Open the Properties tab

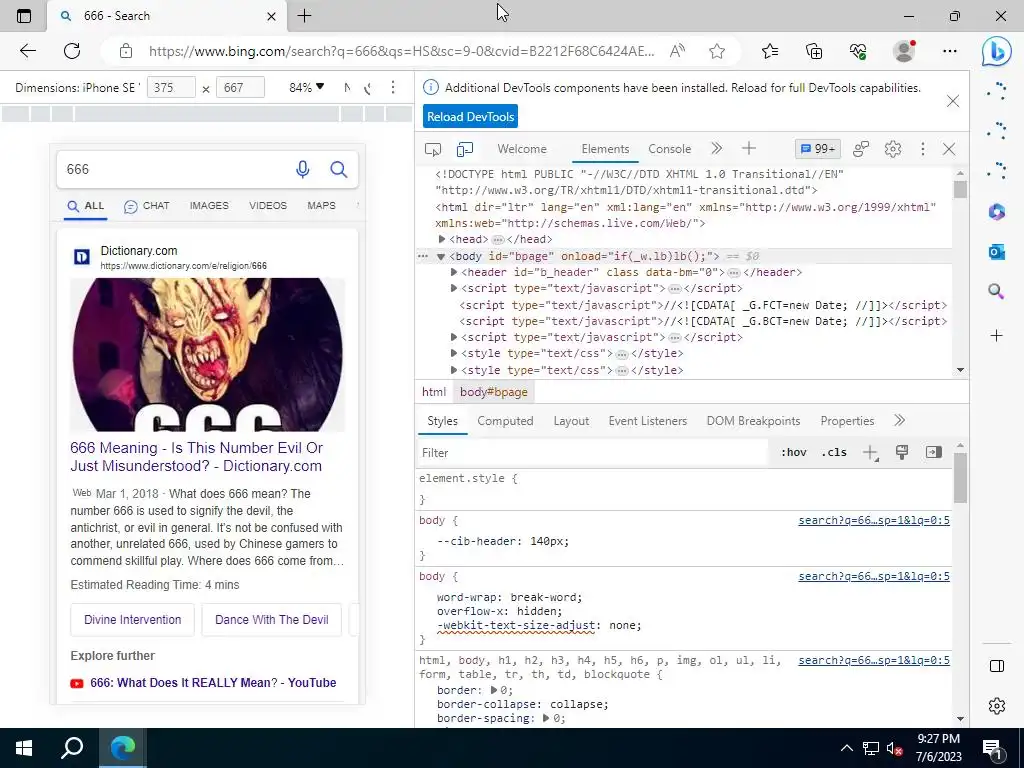tap(847, 421)
